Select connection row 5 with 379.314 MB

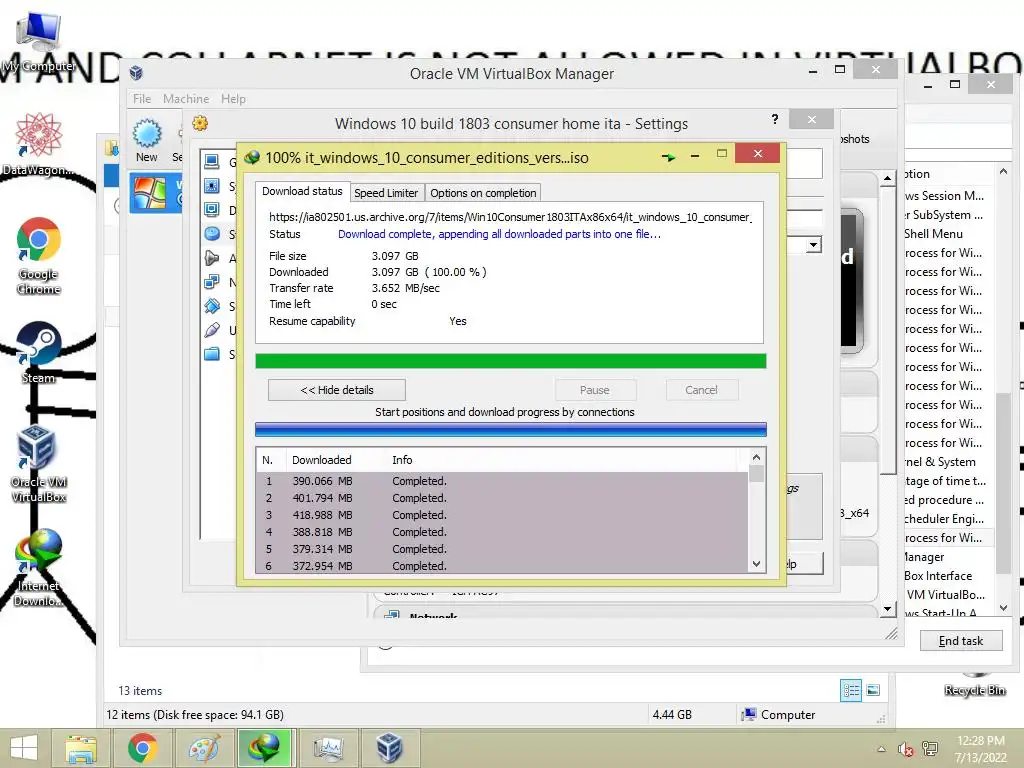502,549
